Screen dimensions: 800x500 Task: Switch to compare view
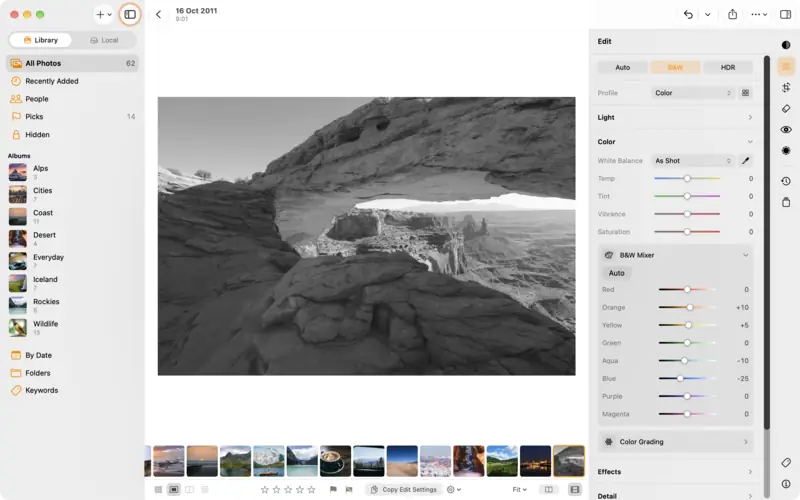189,490
